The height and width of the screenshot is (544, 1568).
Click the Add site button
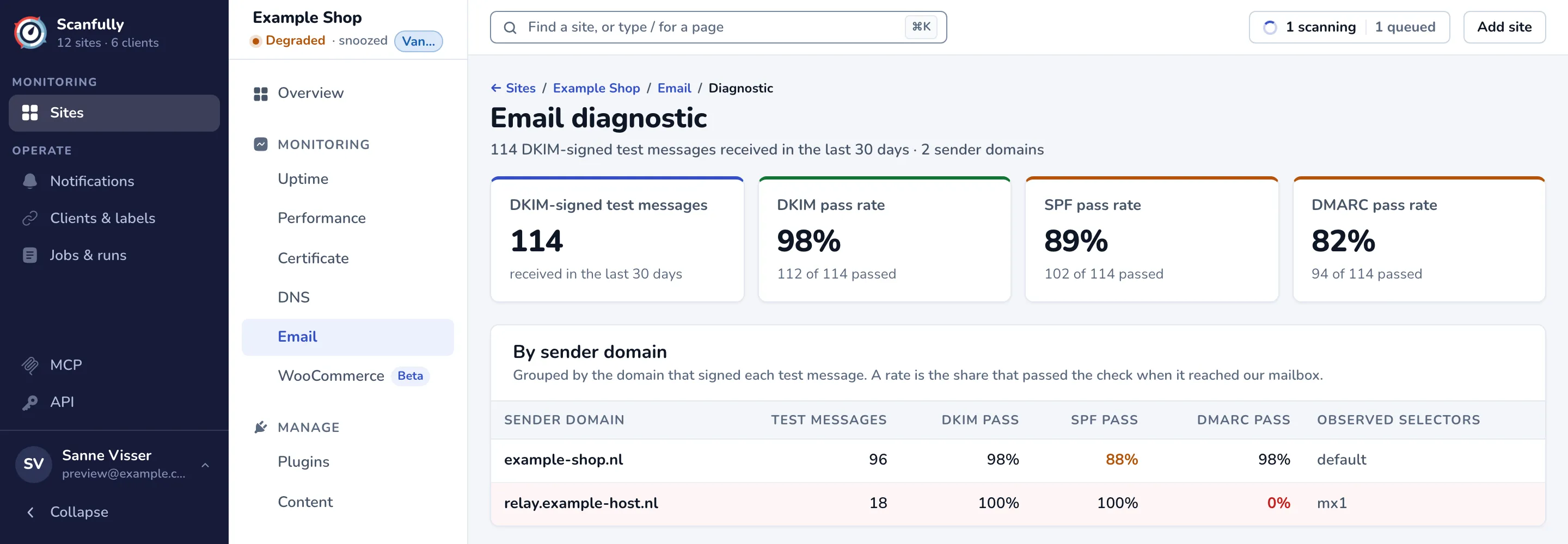[x=1504, y=27]
